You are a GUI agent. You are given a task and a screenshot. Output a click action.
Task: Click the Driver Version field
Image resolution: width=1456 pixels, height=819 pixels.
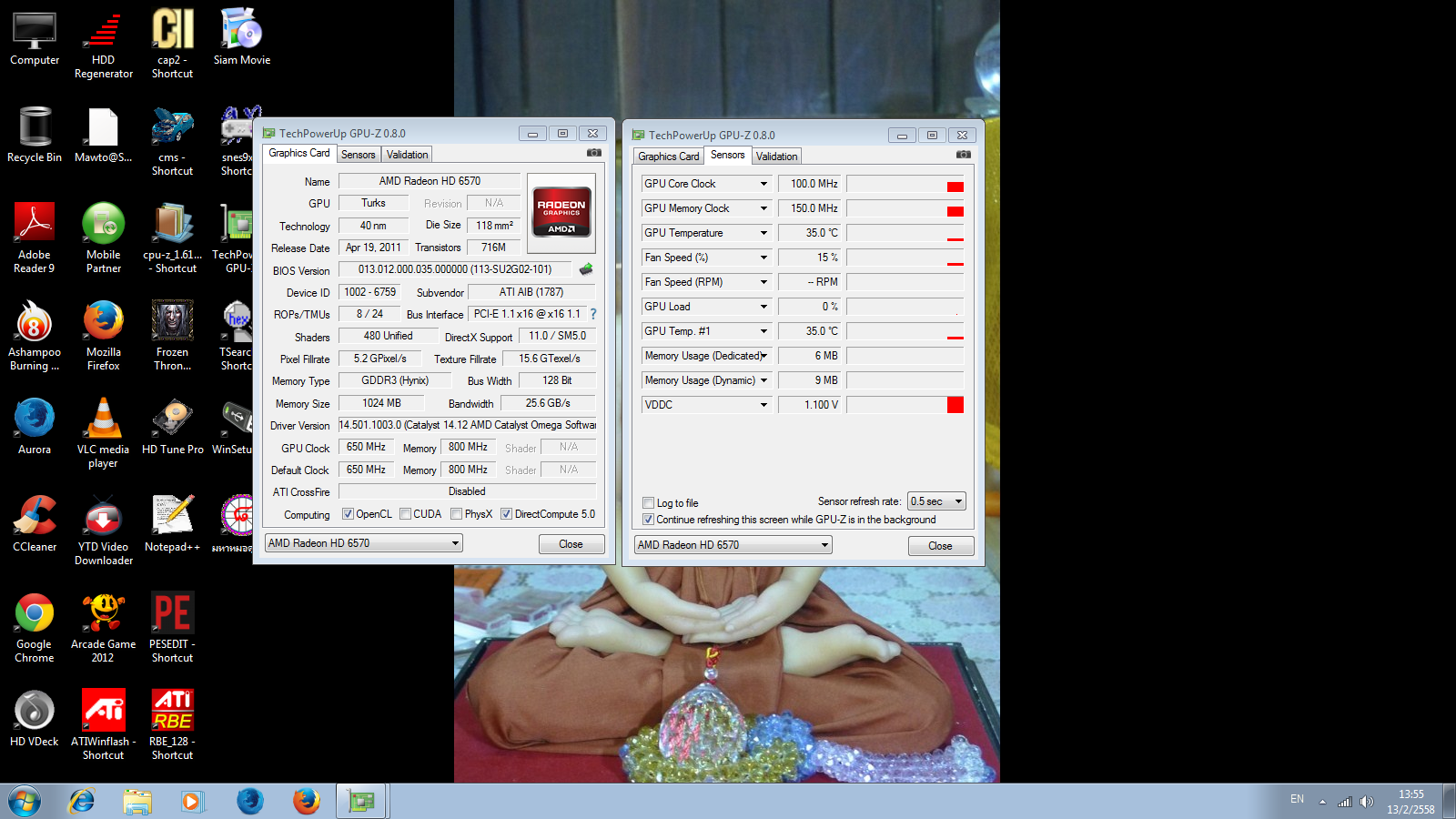(467, 425)
